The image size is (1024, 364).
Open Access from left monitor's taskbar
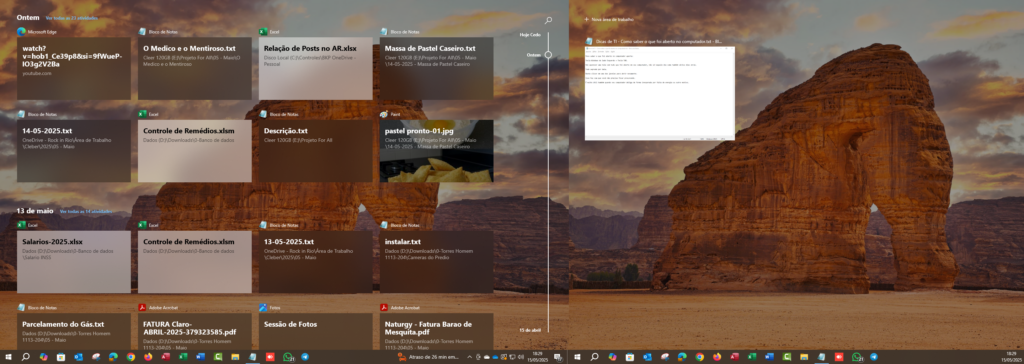coord(165,357)
